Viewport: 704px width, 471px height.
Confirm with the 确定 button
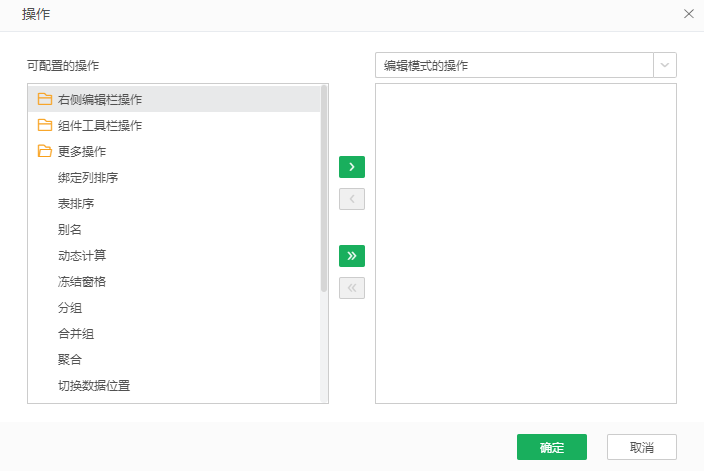coord(551,447)
